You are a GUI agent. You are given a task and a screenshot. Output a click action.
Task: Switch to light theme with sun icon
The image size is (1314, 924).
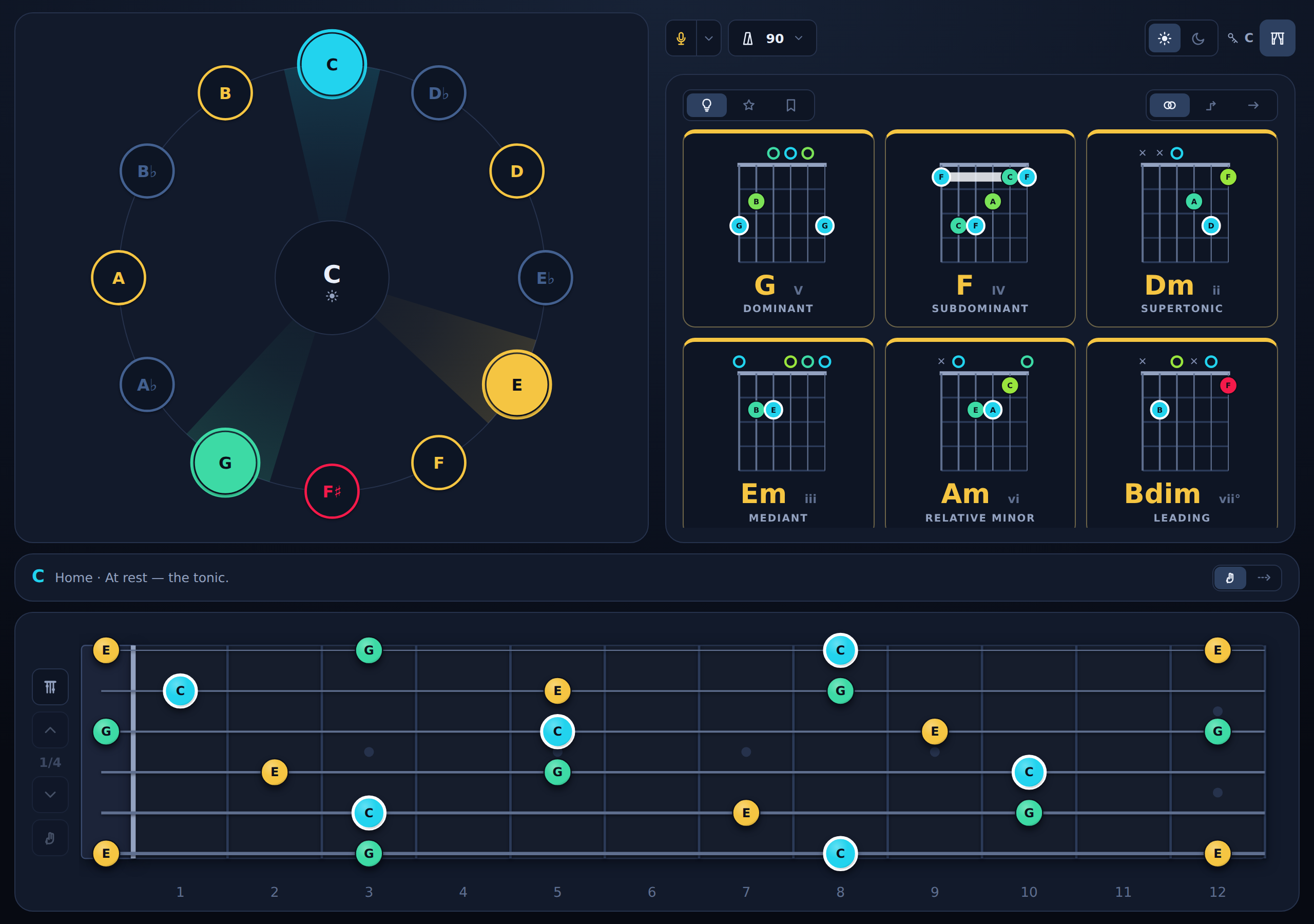(1164, 38)
